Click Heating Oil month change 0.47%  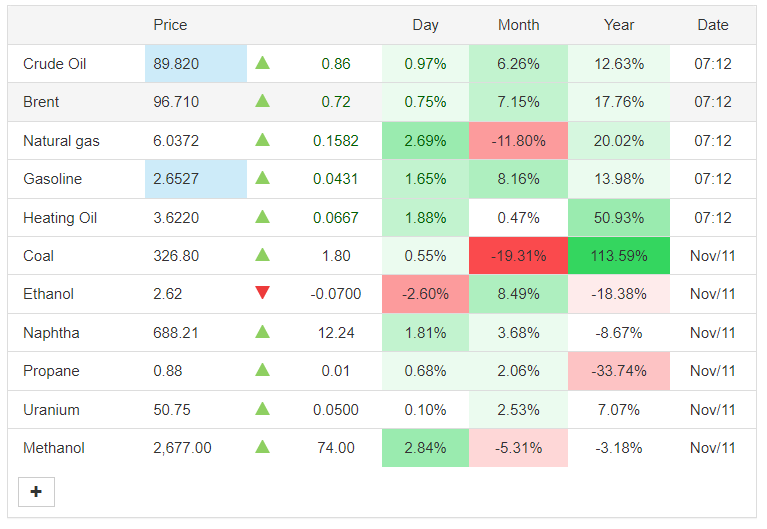(x=519, y=218)
